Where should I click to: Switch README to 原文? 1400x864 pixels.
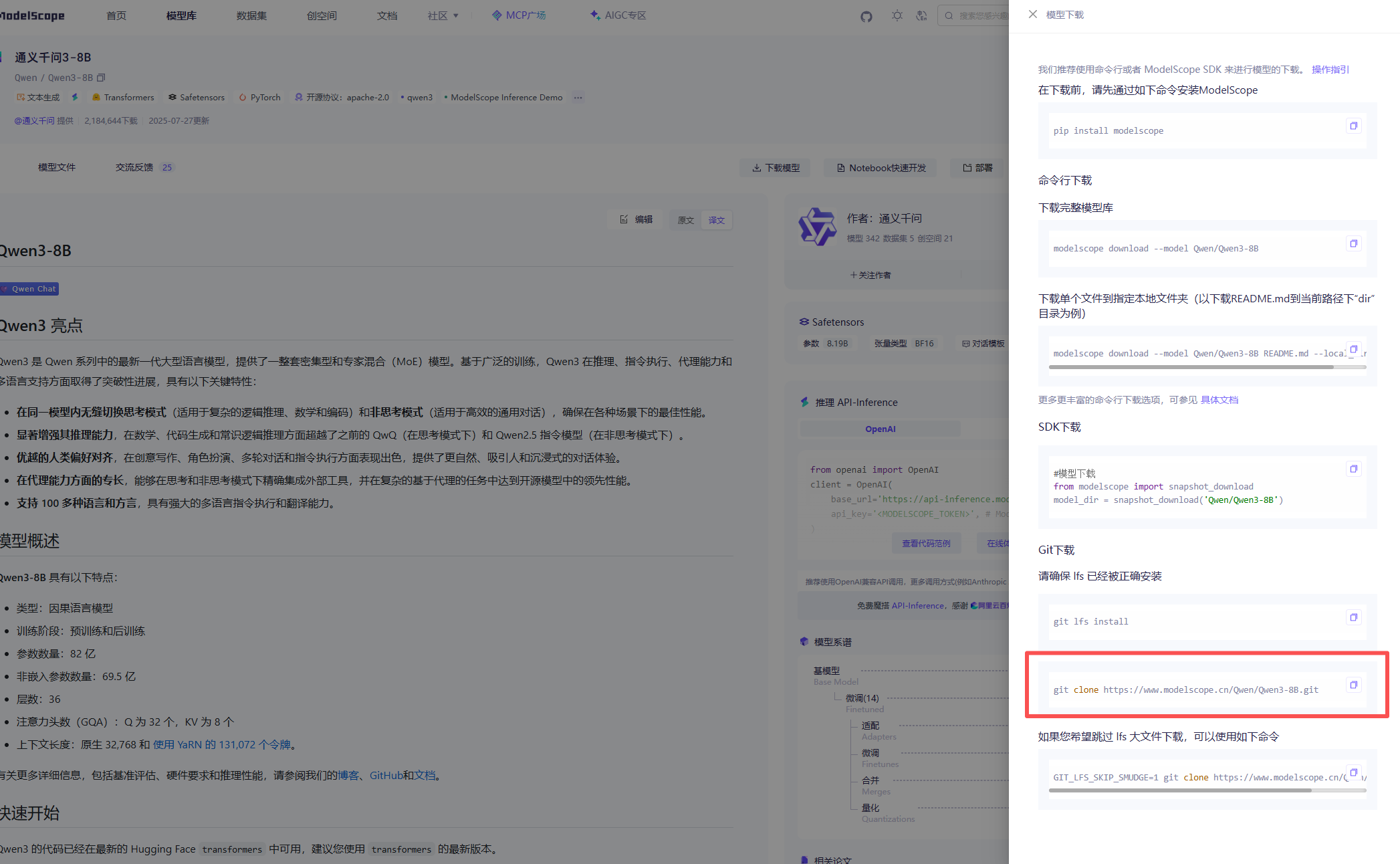[686, 220]
